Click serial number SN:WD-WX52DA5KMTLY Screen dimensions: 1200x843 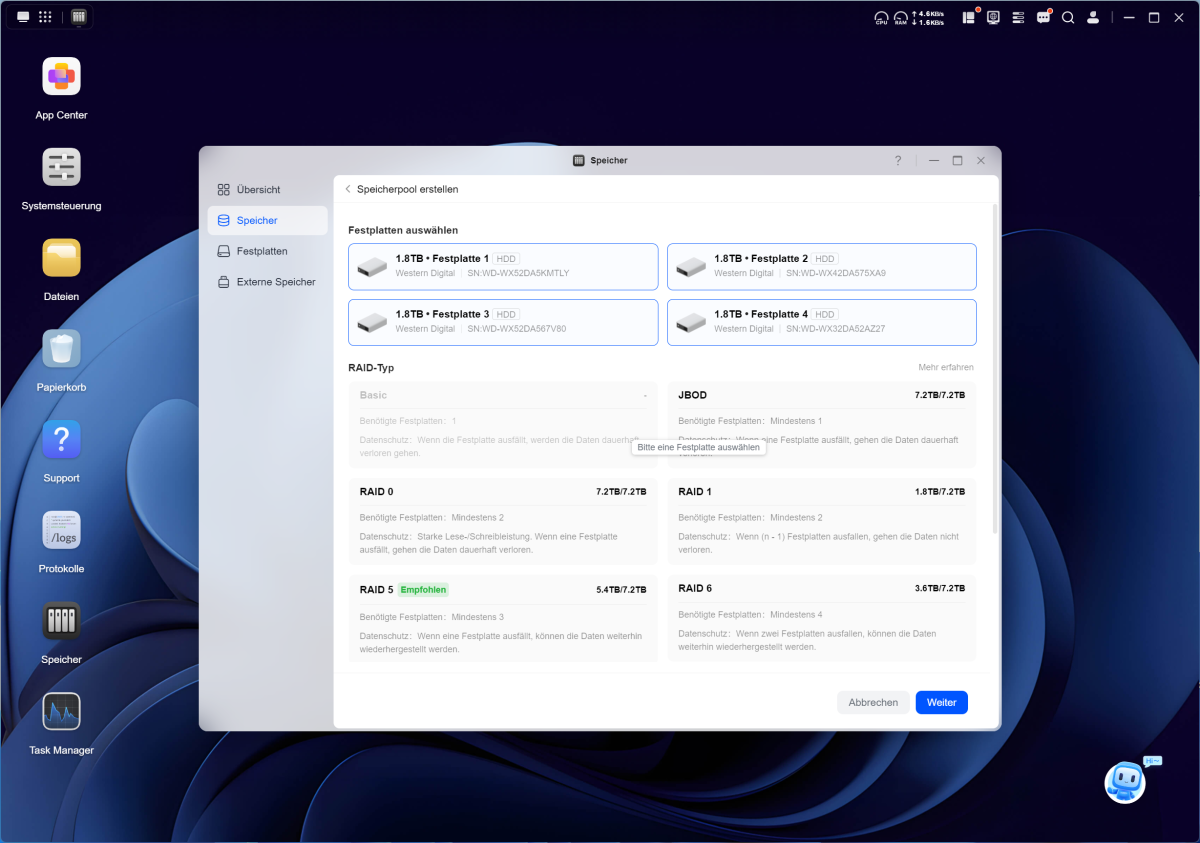click(518, 273)
